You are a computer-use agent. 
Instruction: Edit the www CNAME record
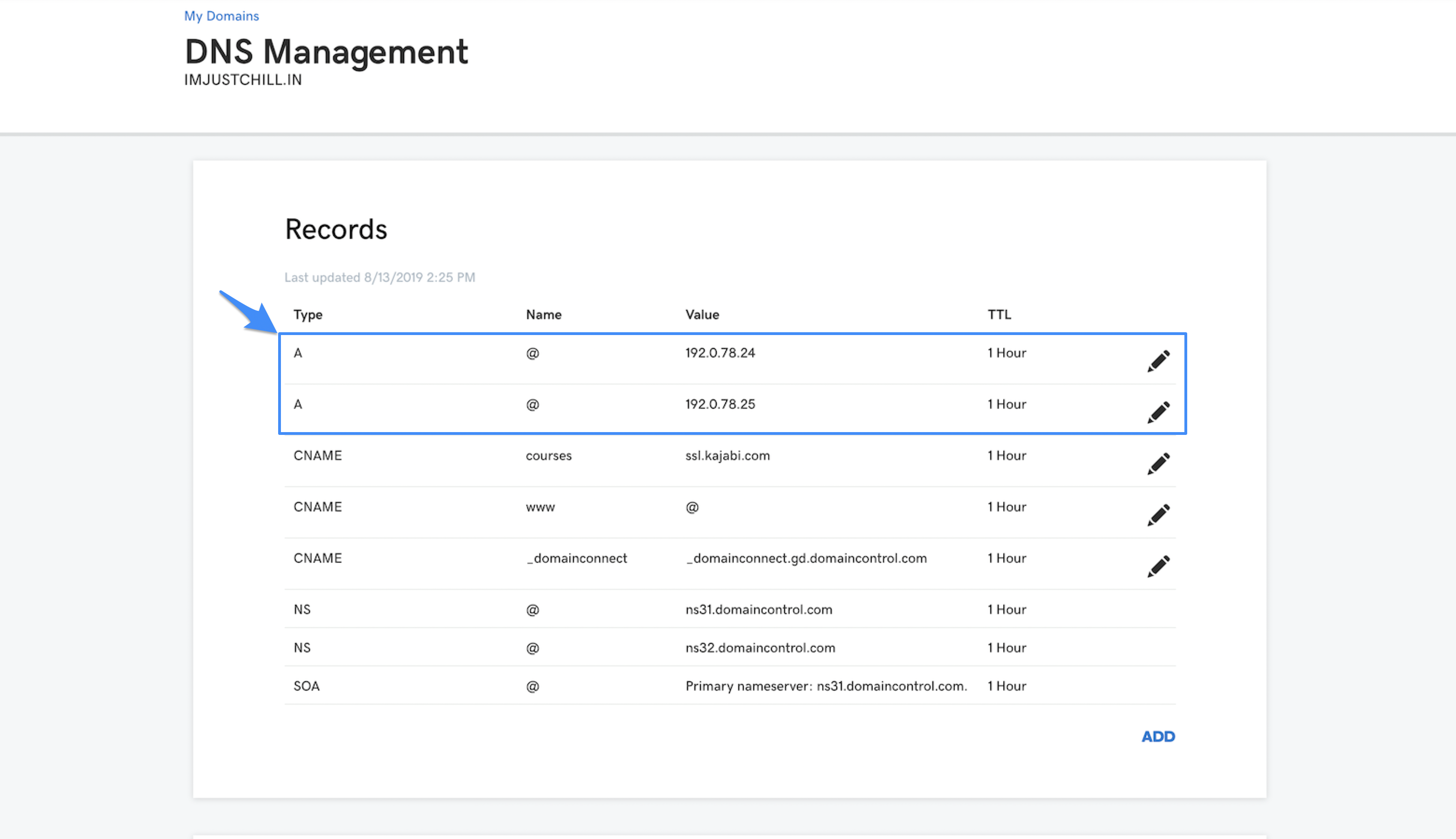pyautogui.click(x=1158, y=515)
